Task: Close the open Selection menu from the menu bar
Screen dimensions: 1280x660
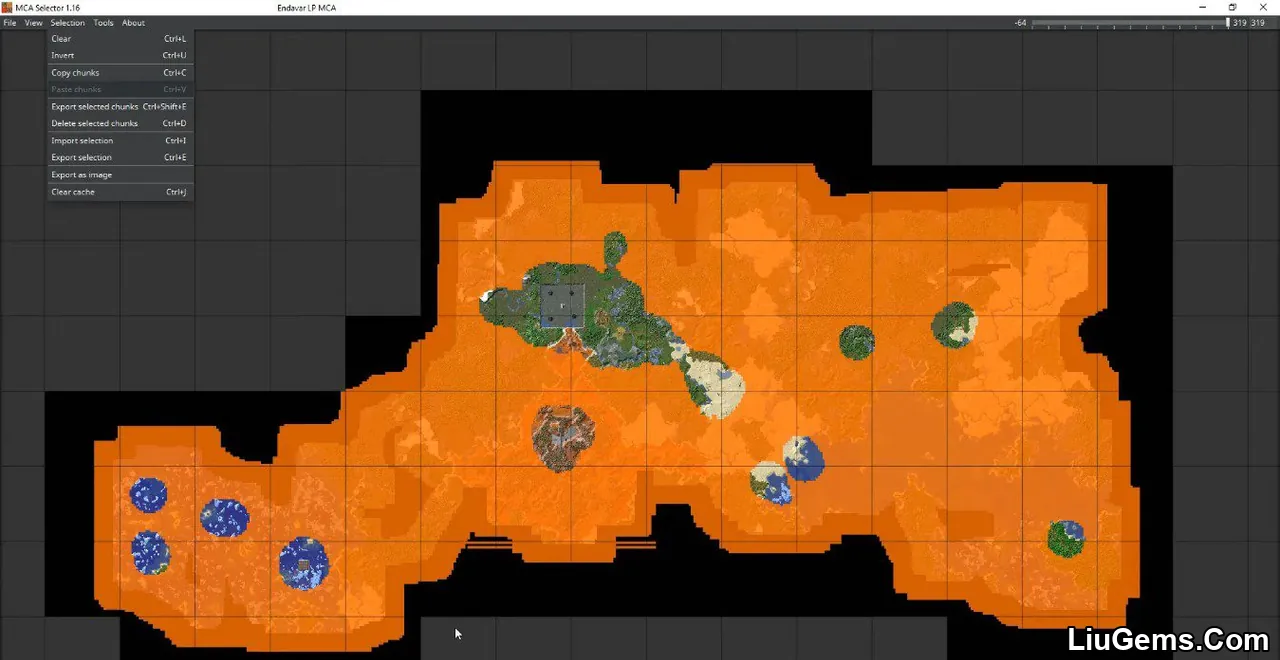Action: [68, 23]
